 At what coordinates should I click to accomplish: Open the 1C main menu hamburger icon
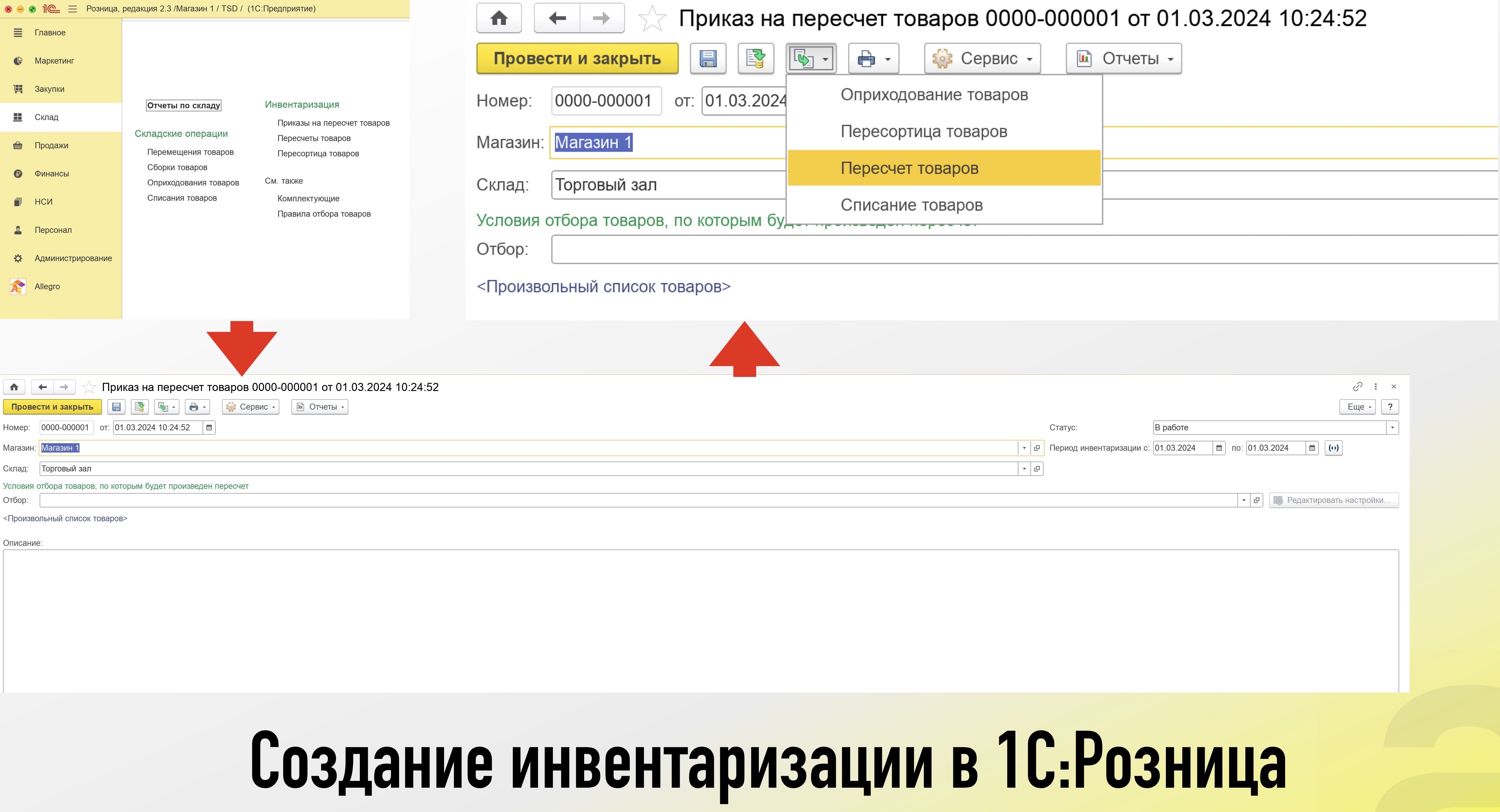[x=73, y=9]
